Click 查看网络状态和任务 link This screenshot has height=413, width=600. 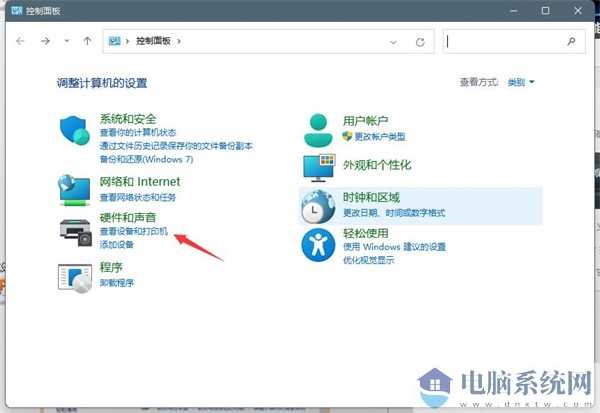(138, 197)
